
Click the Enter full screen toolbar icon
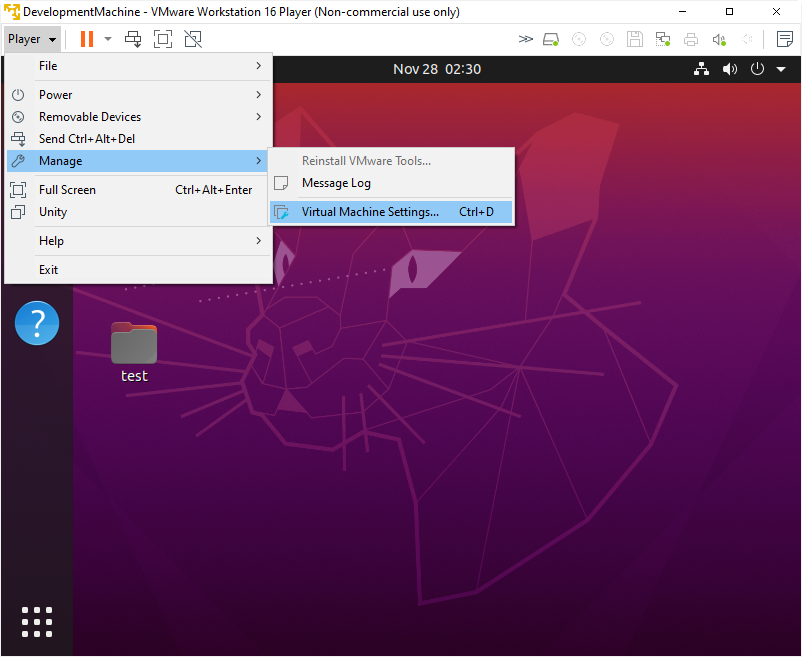163,39
